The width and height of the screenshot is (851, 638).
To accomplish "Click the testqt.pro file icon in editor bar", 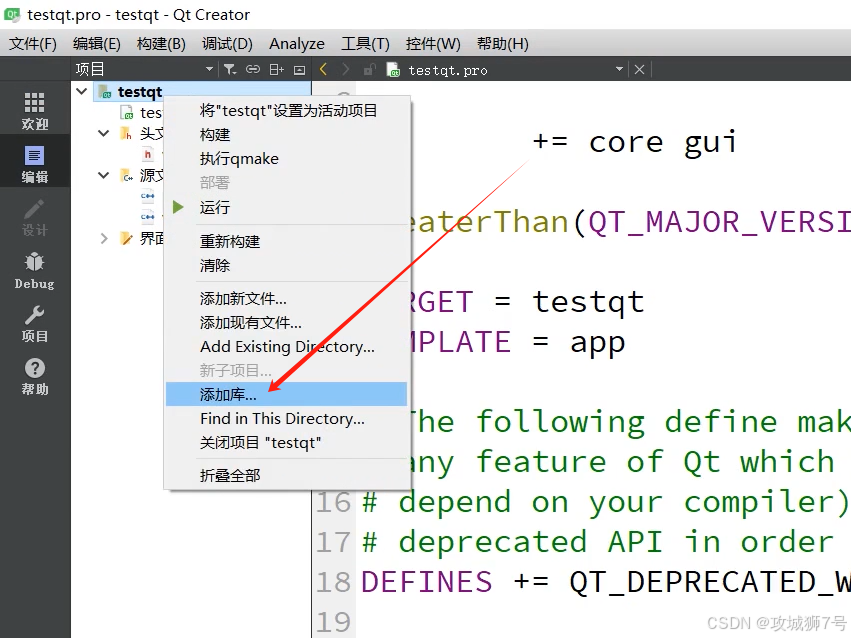I will click(393, 70).
